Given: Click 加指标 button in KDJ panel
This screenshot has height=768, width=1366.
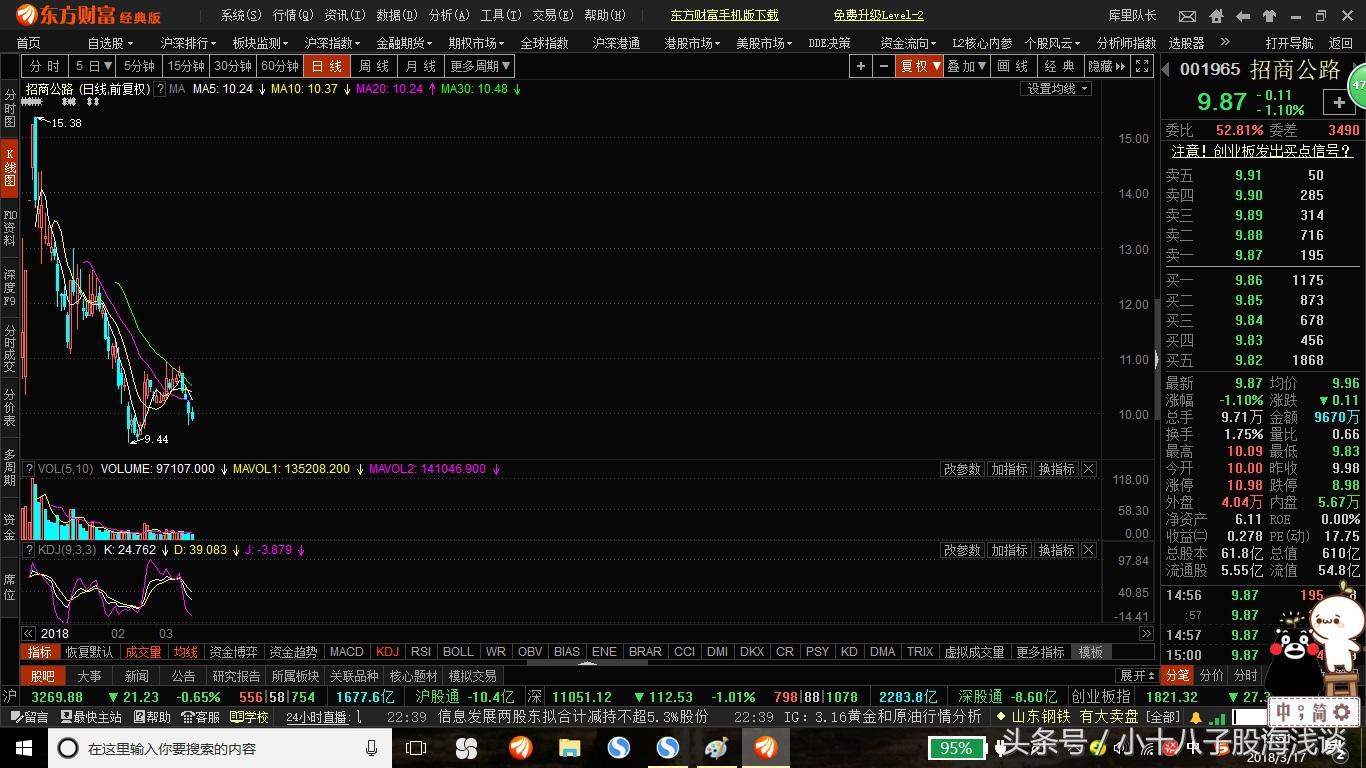Looking at the screenshot, I should [x=1009, y=550].
